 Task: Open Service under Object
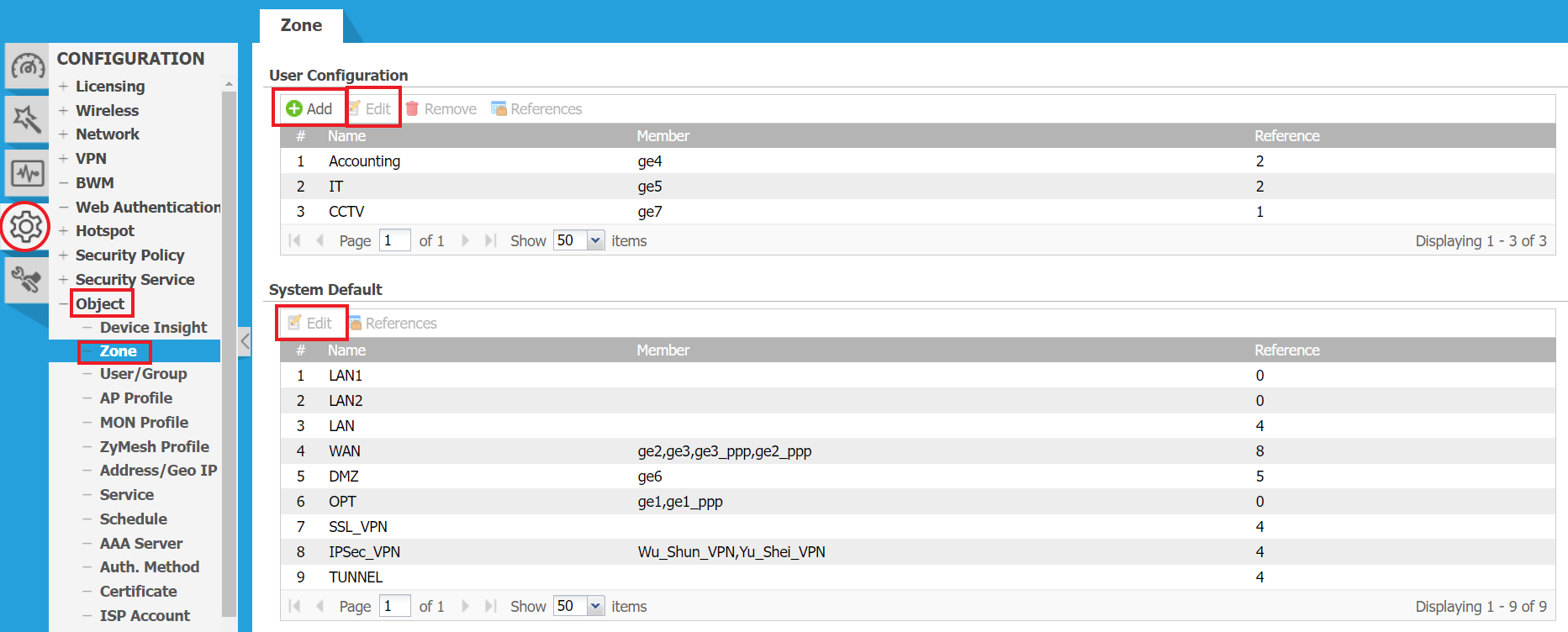[x=126, y=495]
